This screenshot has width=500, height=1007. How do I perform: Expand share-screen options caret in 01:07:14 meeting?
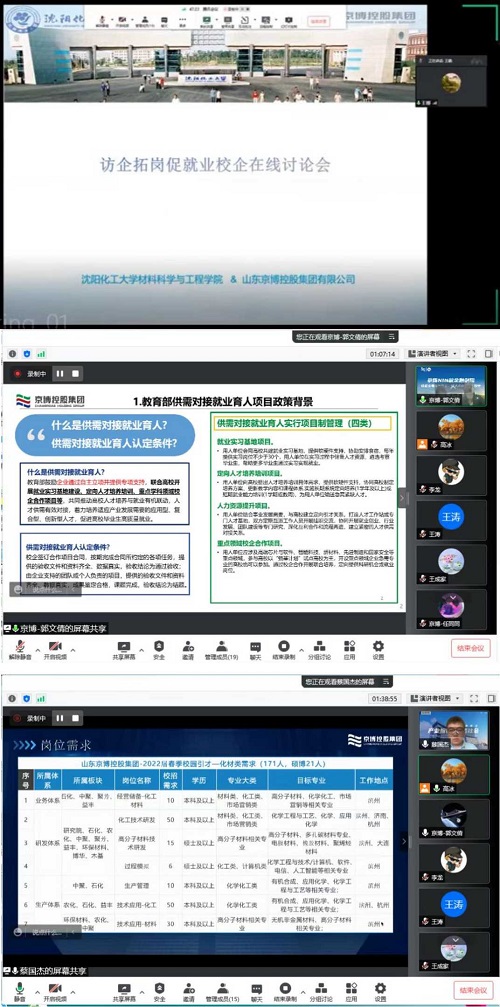(x=141, y=649)
